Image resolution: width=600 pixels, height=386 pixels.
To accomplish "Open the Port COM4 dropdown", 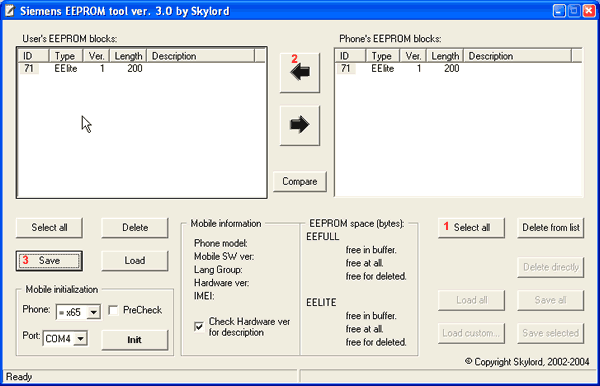I will click(x=80, y=339).
